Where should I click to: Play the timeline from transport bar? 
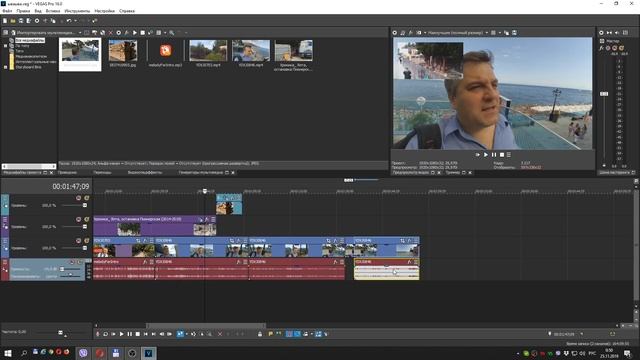[122, 334]
